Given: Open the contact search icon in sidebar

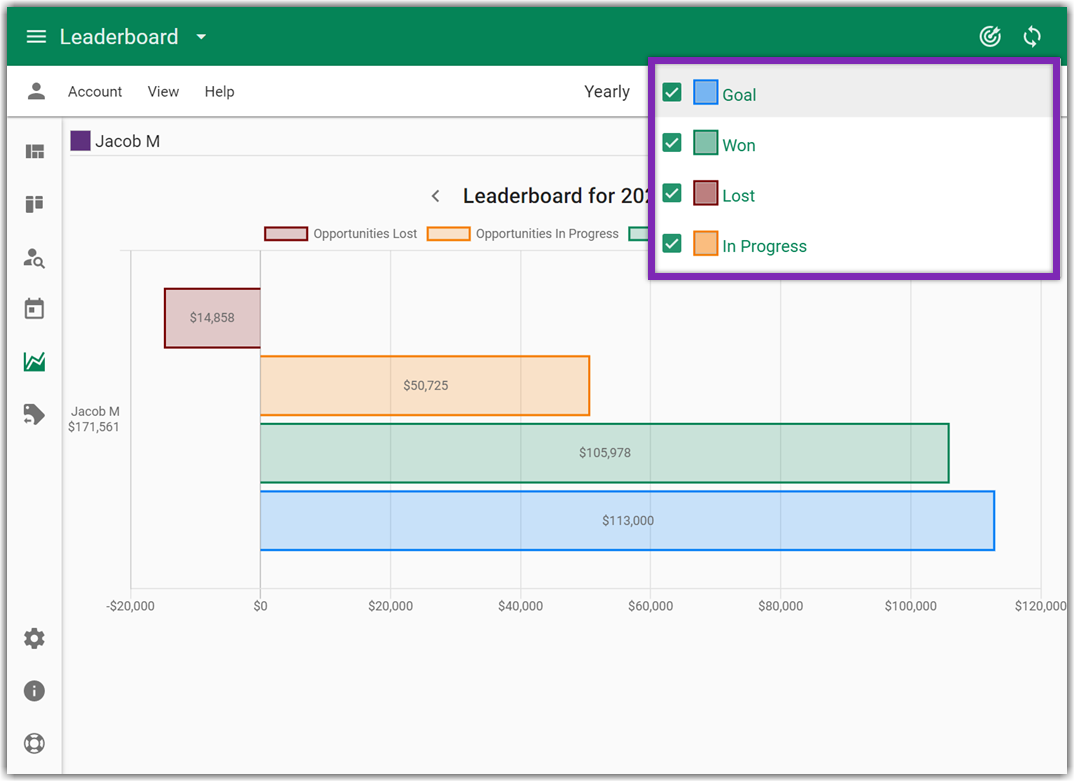Looking at the screenshot, I should pos(34,258).
